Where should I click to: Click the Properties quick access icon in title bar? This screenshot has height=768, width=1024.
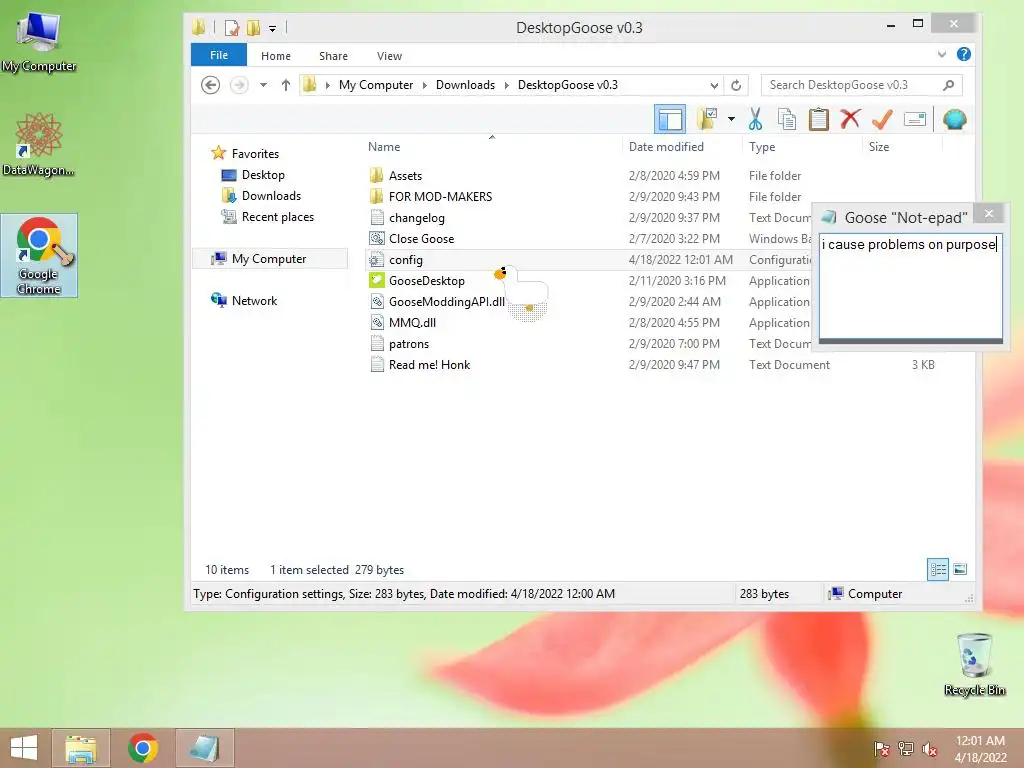[232, 27]
